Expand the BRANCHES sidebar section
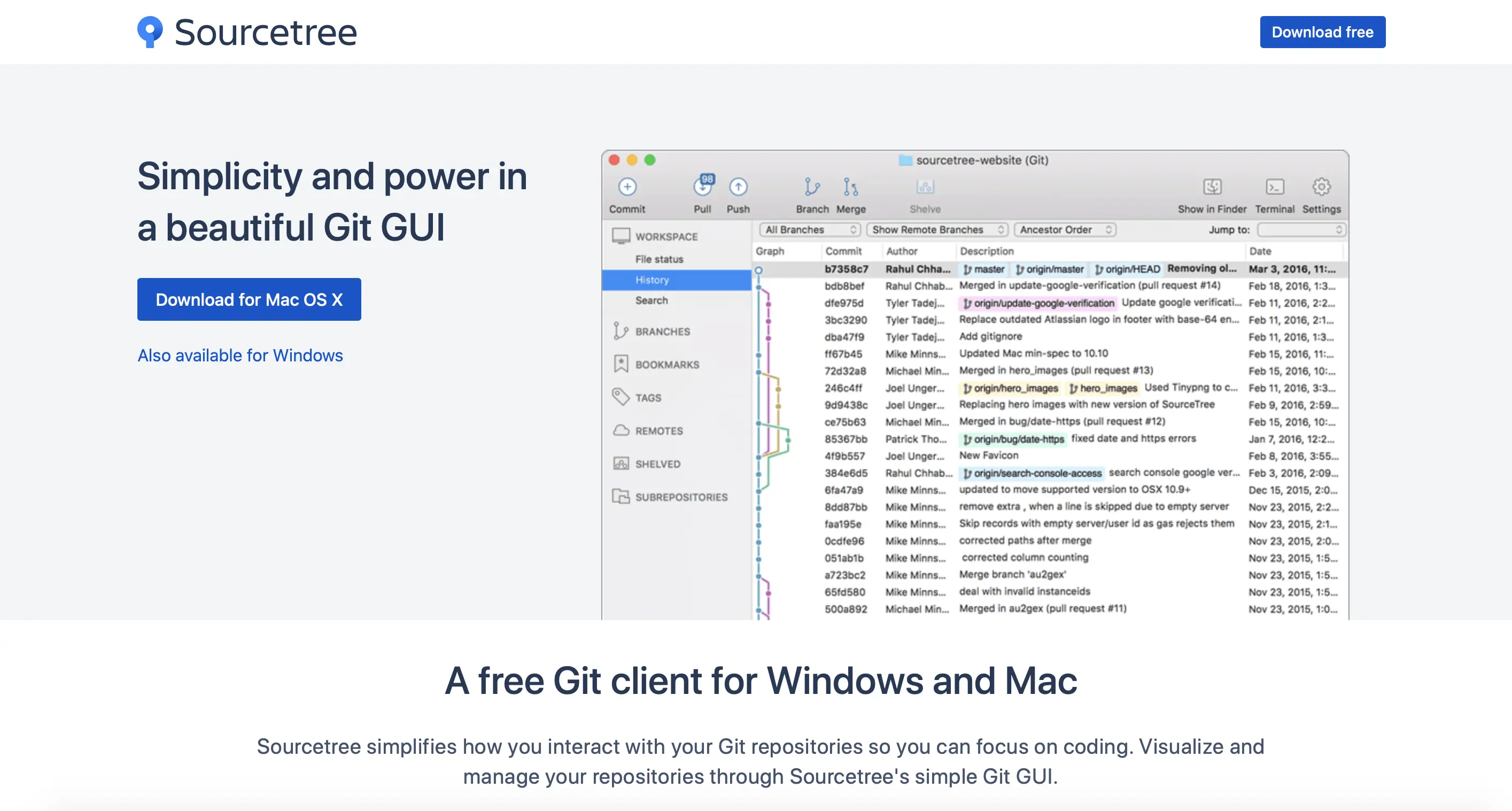The image size is (1512, 811). pyautogui.click(x=662, y=332)
